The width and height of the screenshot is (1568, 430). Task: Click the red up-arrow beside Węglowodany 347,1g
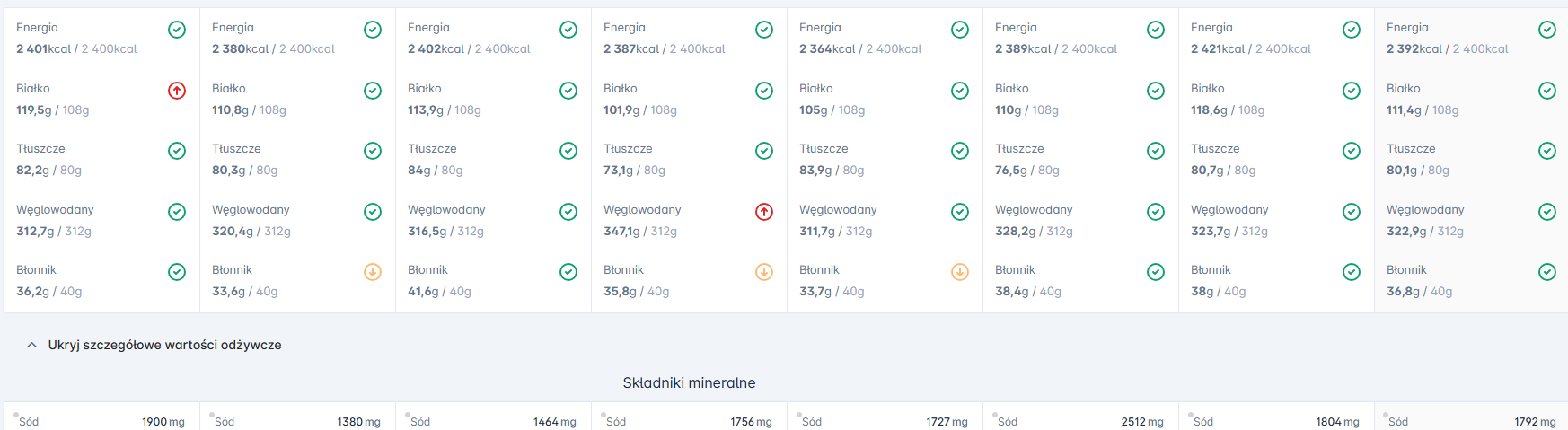tap(764, 212)
